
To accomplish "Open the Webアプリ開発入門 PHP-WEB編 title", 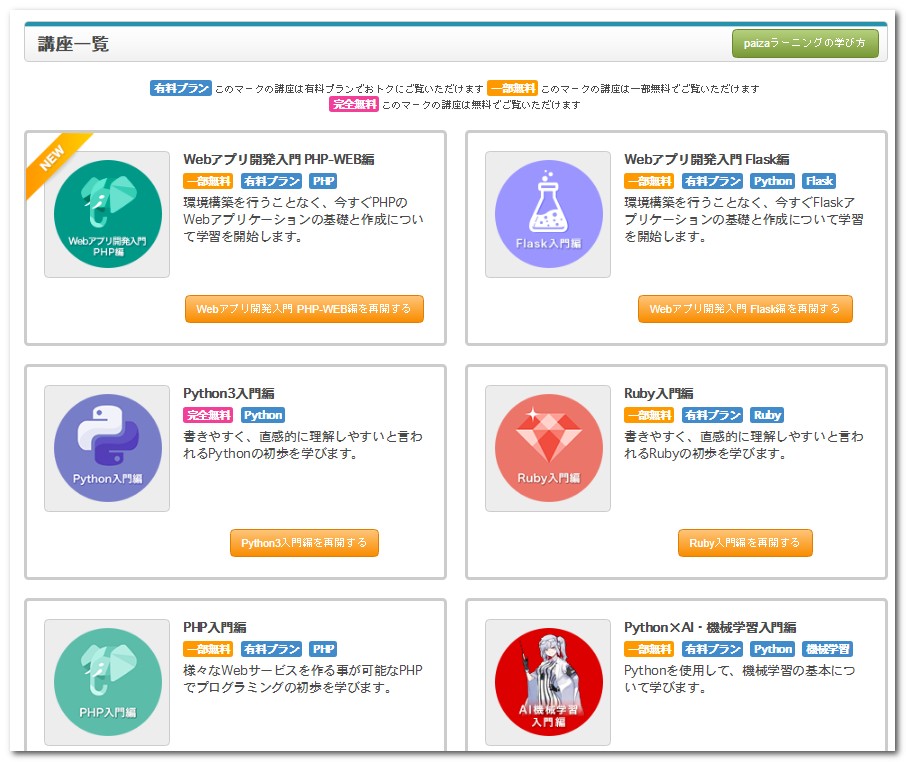I will click(x=279, y=159).
